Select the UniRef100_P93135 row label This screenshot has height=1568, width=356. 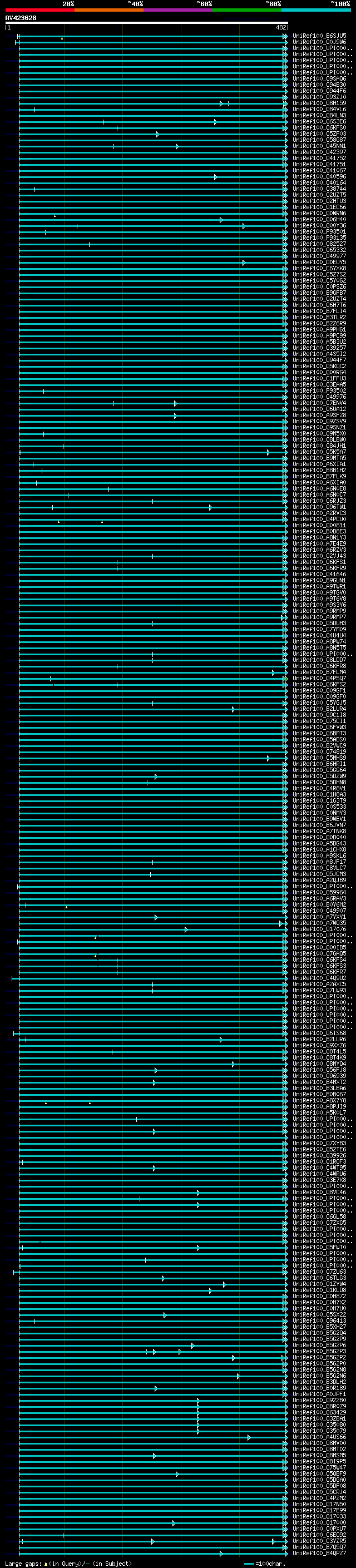coord(319,238)
